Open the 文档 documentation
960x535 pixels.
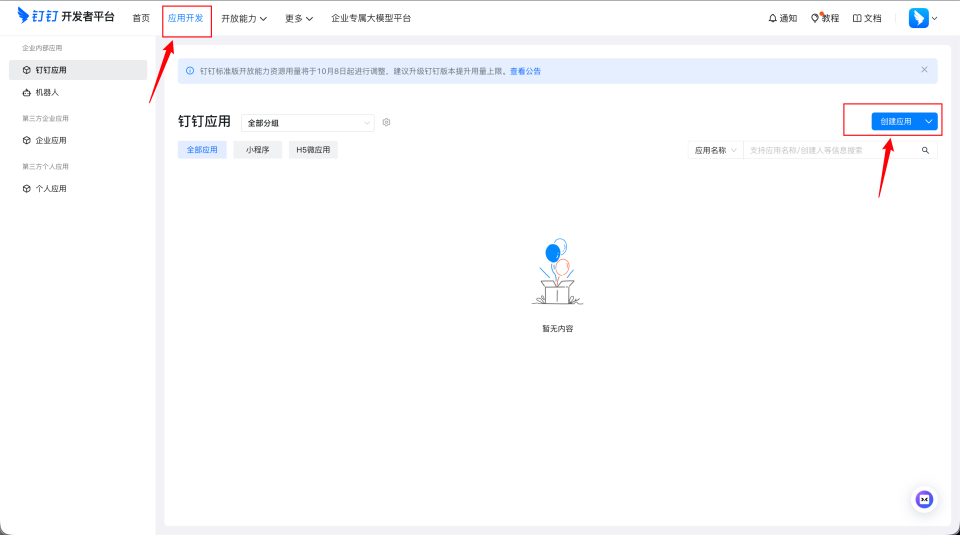pyautogui.click(x=867, y=18)
